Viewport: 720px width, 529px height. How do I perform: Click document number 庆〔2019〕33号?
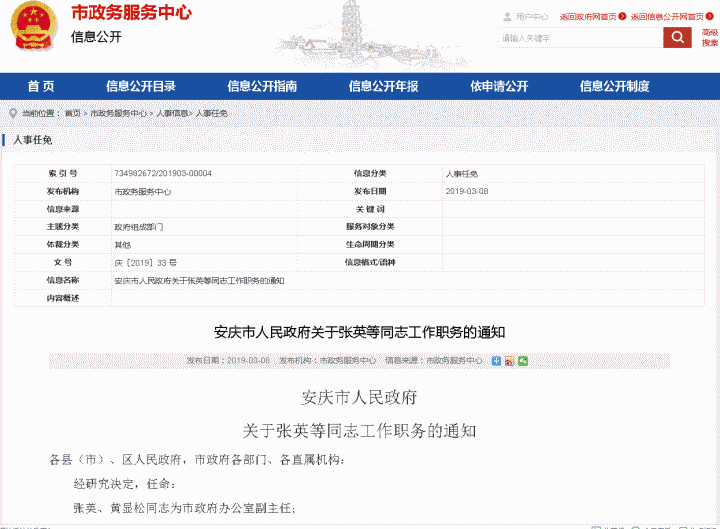146,263
